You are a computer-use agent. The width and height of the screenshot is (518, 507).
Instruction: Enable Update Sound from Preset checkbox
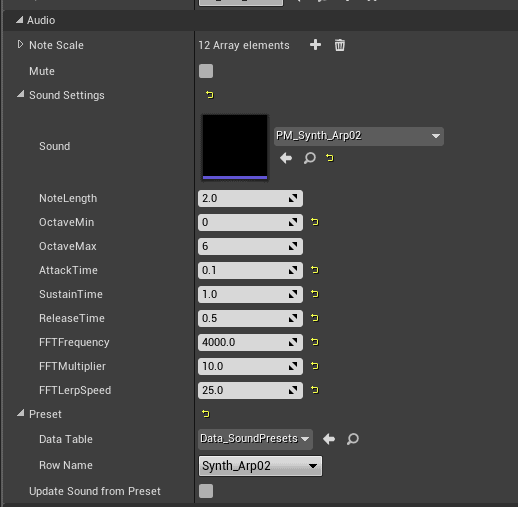[206, 491]
